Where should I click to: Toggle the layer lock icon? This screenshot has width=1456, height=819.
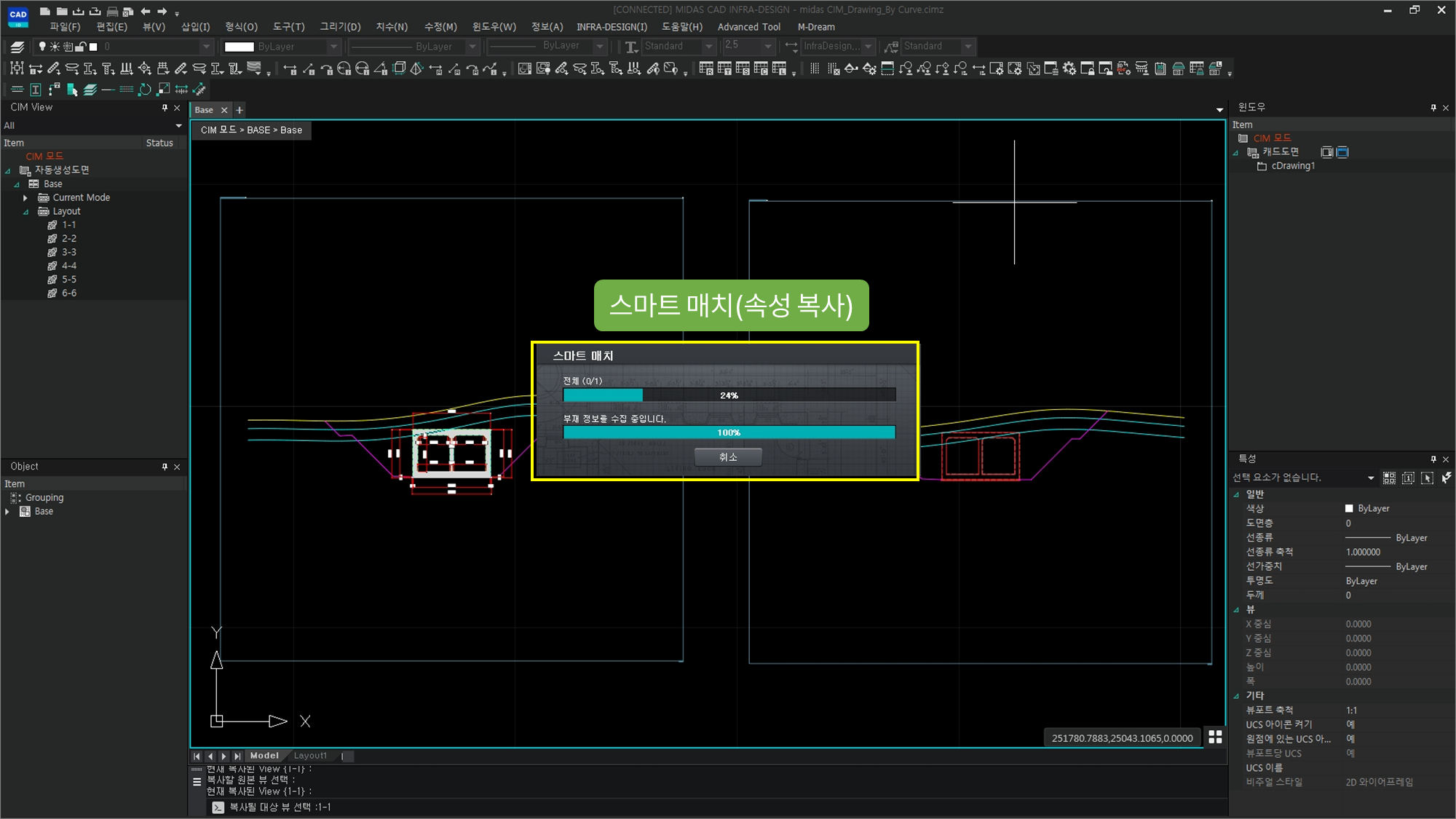pos(81,47)
